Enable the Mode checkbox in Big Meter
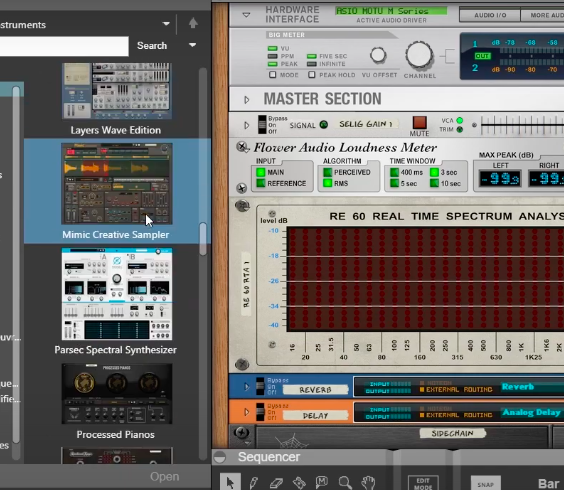This screenshot has width=564, height=490. [273, 75]
